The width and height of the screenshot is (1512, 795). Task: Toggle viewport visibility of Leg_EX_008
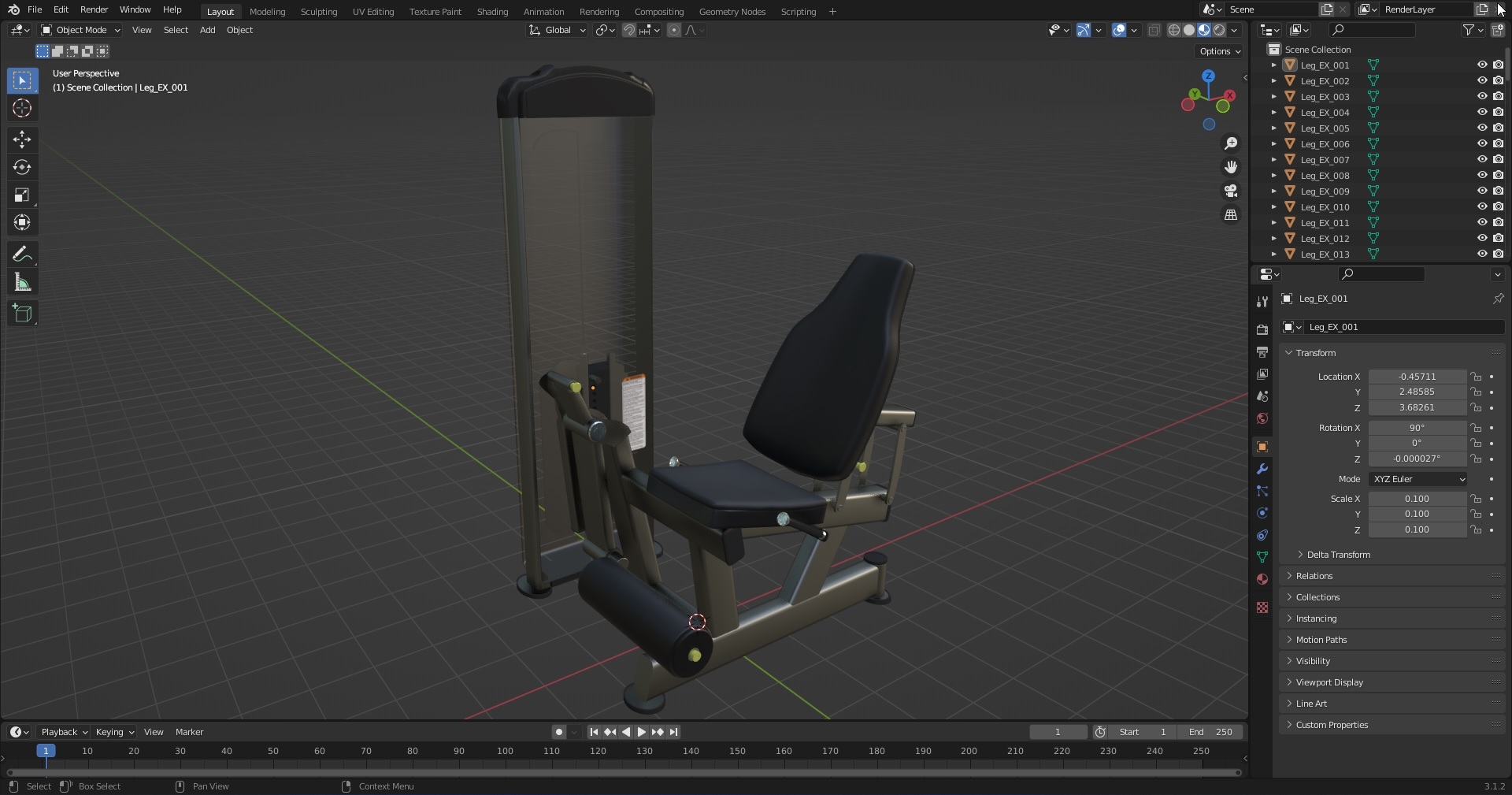coord(1482,175)
